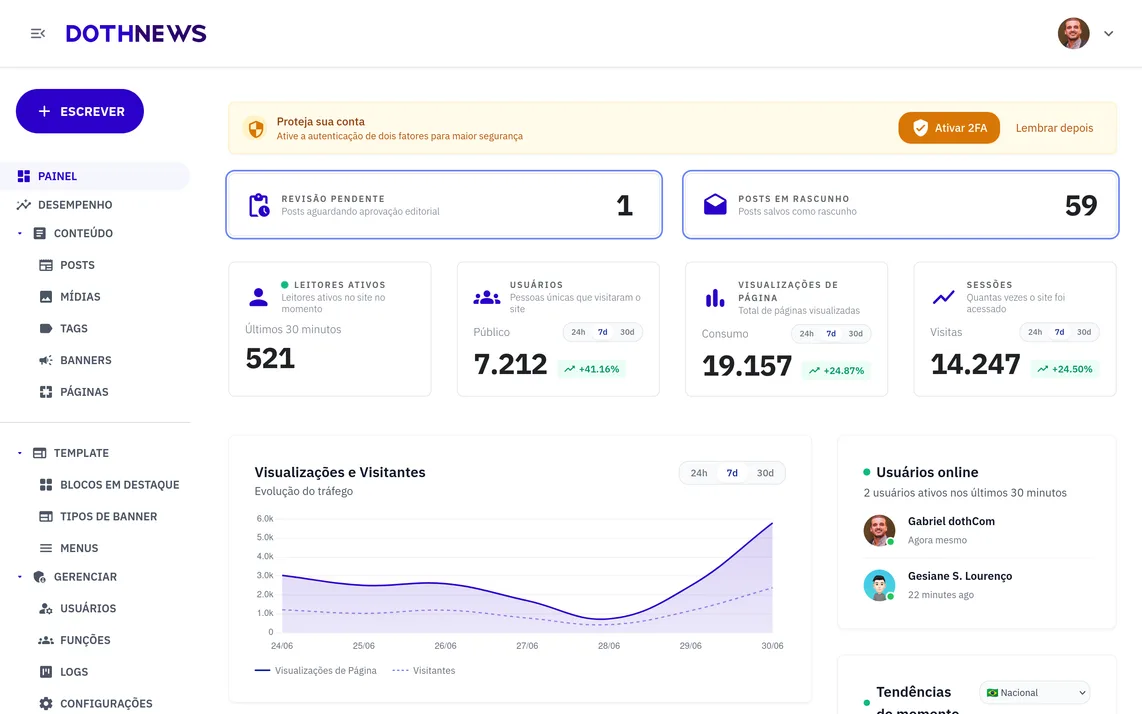The image size is (1142, 714).
Task: Select 24h in the USUÁRIOS card
Action: 578,332
